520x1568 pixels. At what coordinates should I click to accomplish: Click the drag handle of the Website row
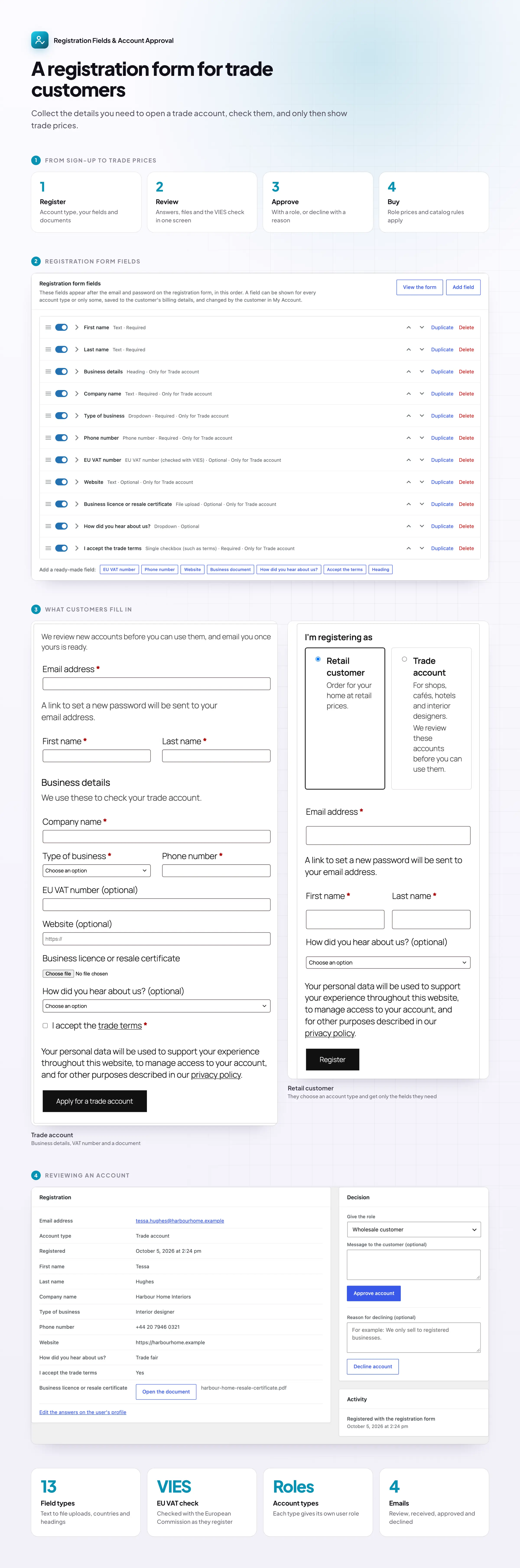(48, 482)
